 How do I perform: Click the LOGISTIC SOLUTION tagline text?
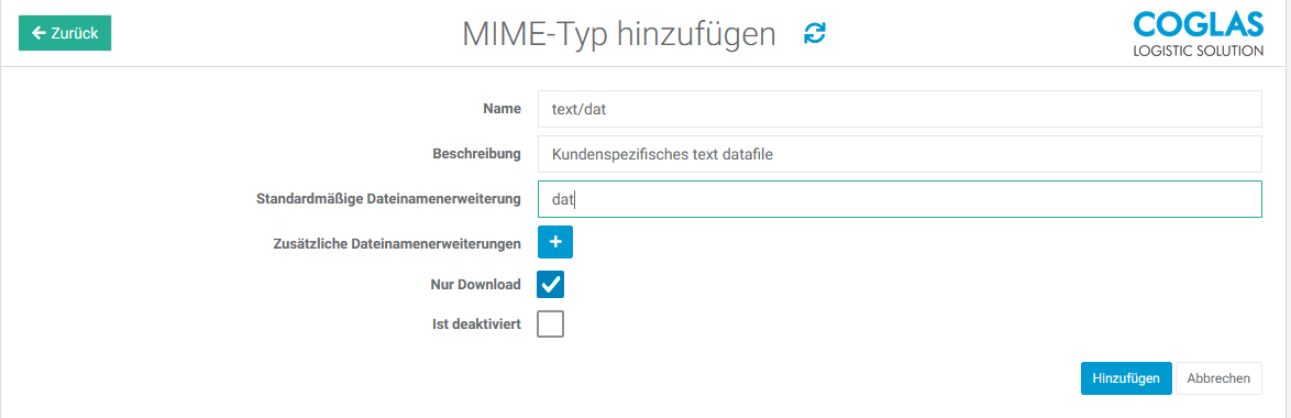(1198, 51)
